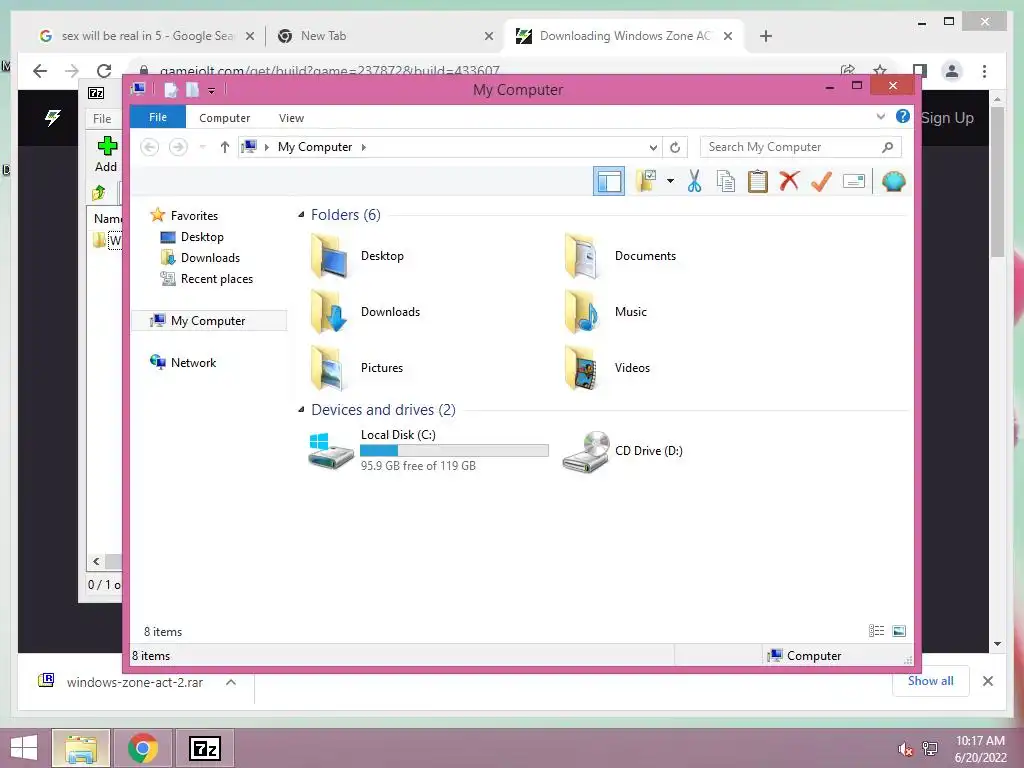This screenshot has width=1024, height=768.
Task: Select the Downloads folder in Folders group
Action: point(364,312)
